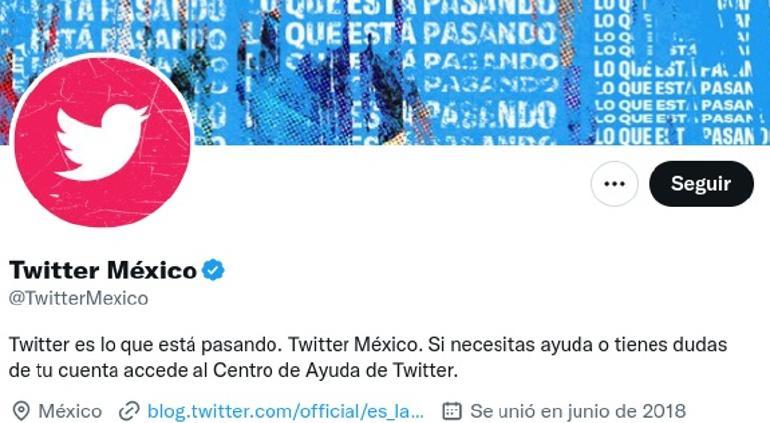
Task: Click the blue verified badge
Action: (x=213, y=270)
